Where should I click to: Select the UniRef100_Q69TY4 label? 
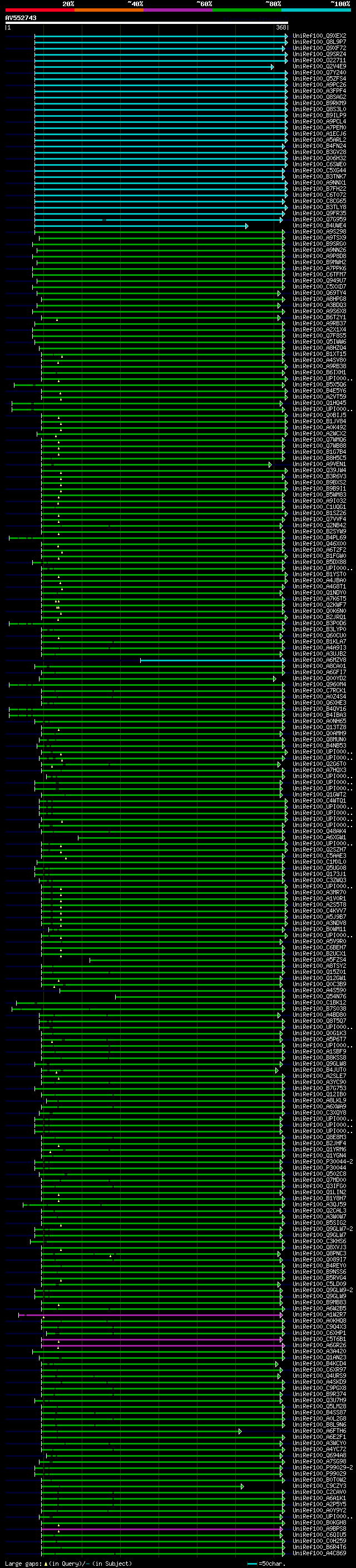pyautogui.click(x=319, y=293)
